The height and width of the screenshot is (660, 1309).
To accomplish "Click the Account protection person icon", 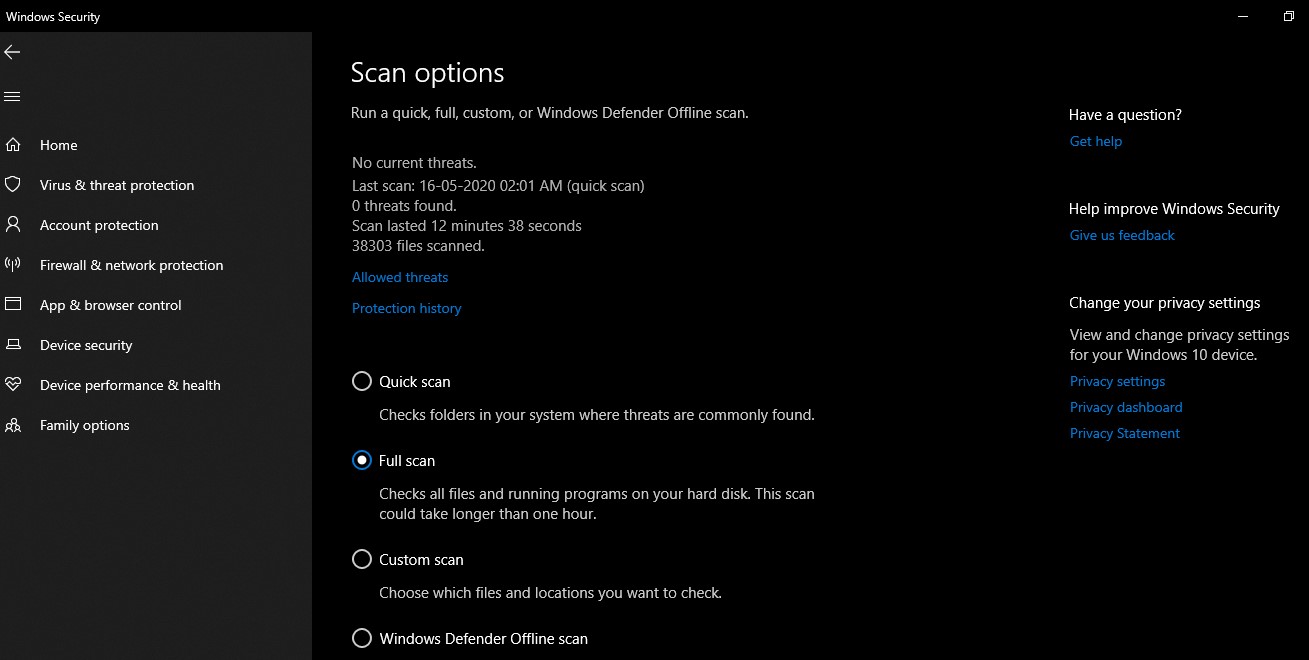I will [x=13, y=225].
